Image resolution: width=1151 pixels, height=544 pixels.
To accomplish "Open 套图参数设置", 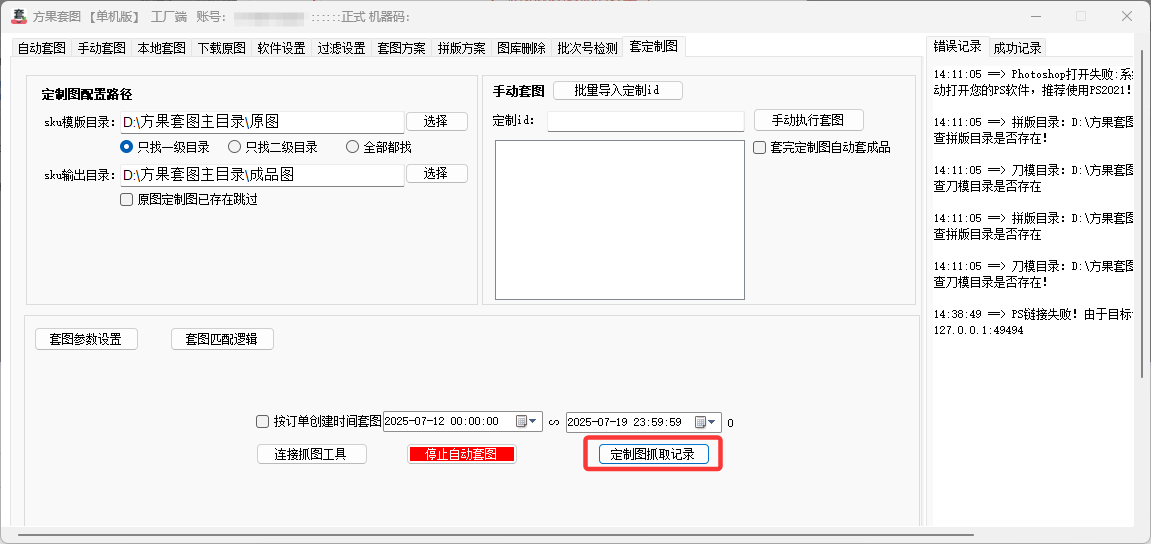I will (x=86, y=339).
